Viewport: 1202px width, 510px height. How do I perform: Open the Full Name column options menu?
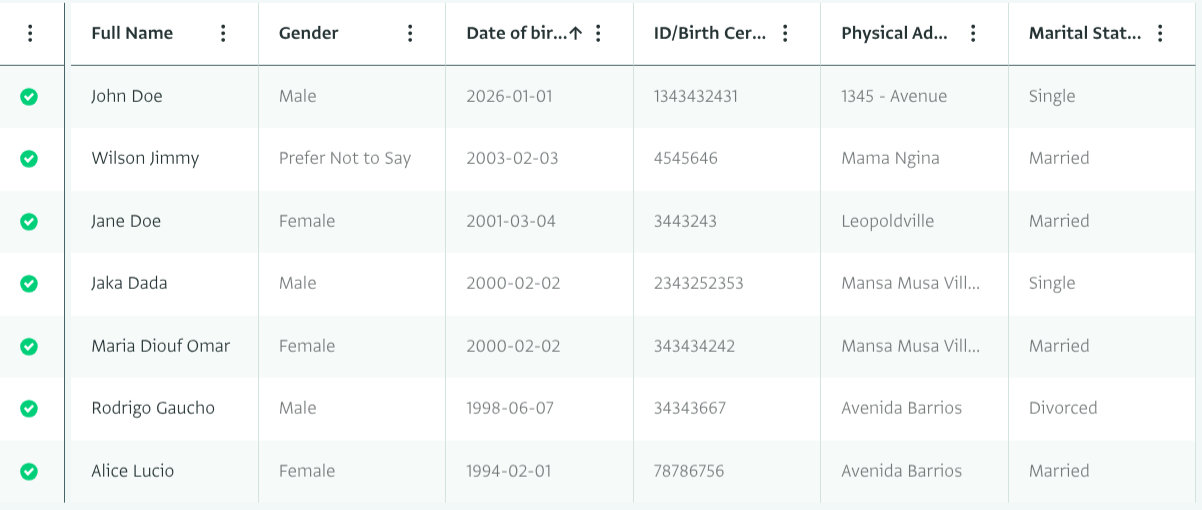click(x=223, y=33)
